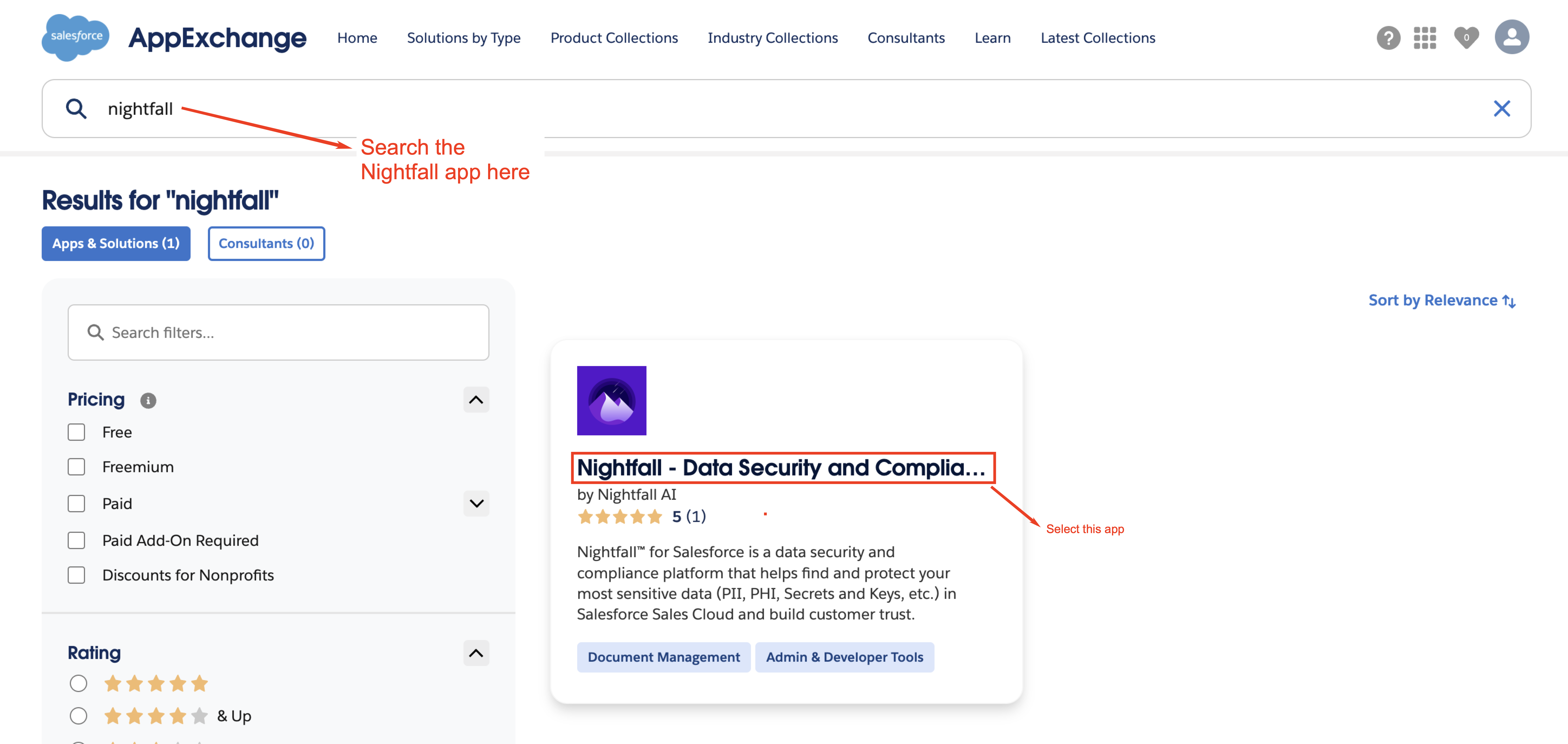Select the five-star rating radio button

tap(78, 683)
